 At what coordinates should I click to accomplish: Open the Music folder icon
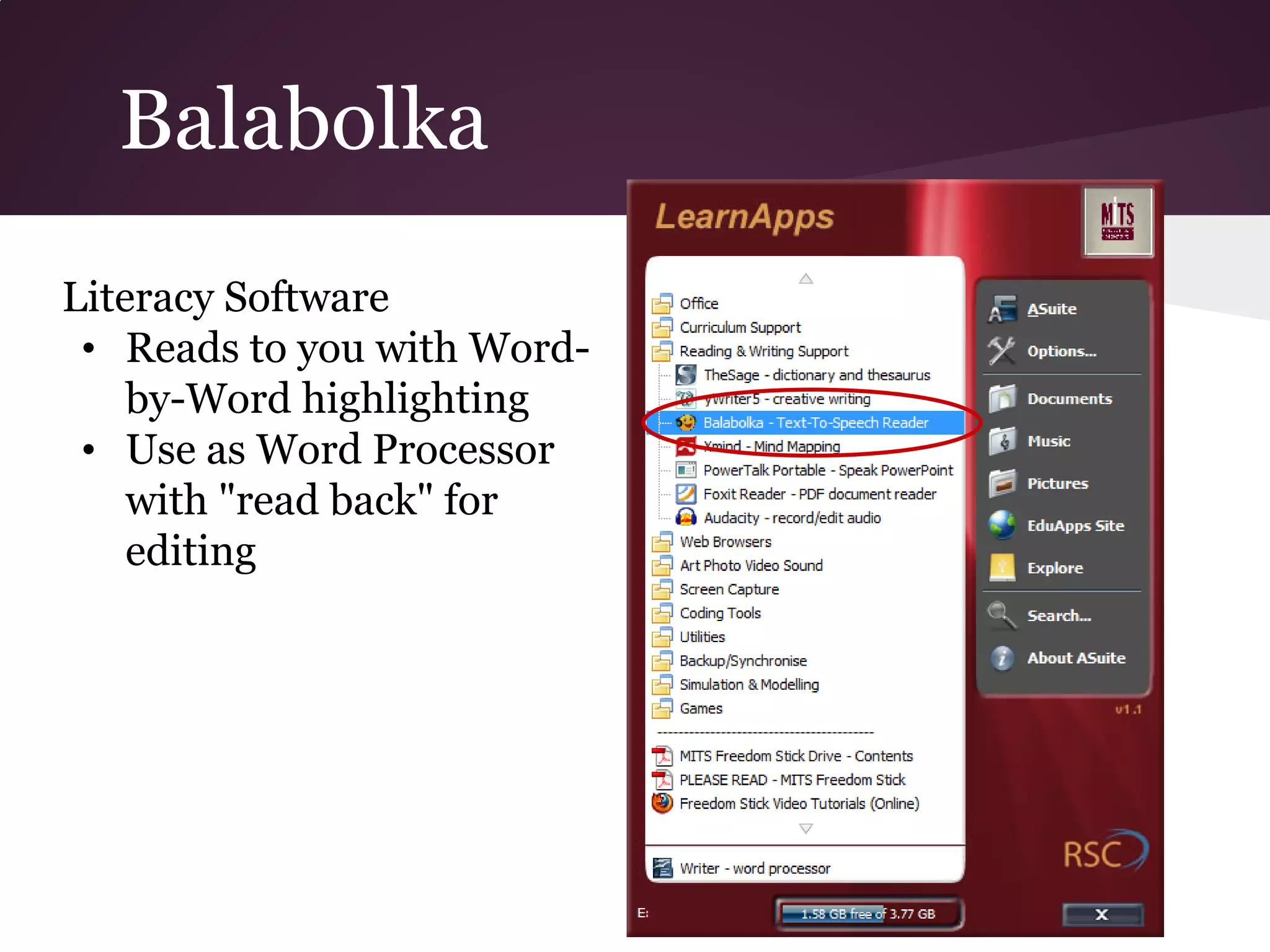tap(1002, 441)
